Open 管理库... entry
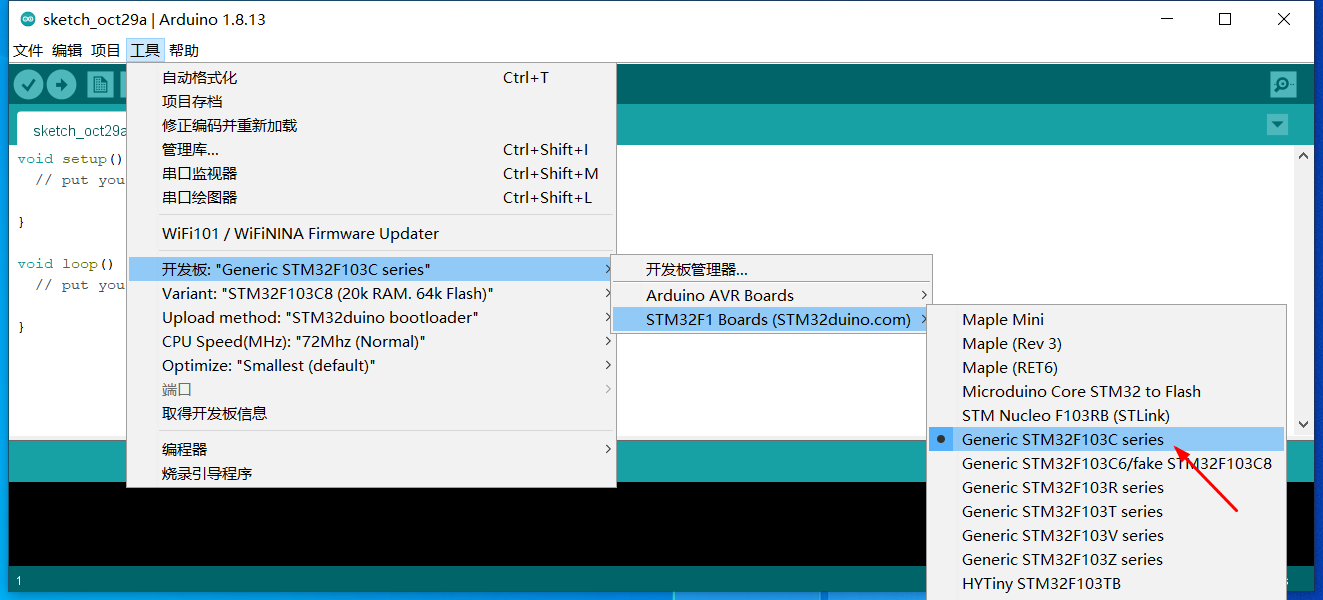 tap(371, 149)
